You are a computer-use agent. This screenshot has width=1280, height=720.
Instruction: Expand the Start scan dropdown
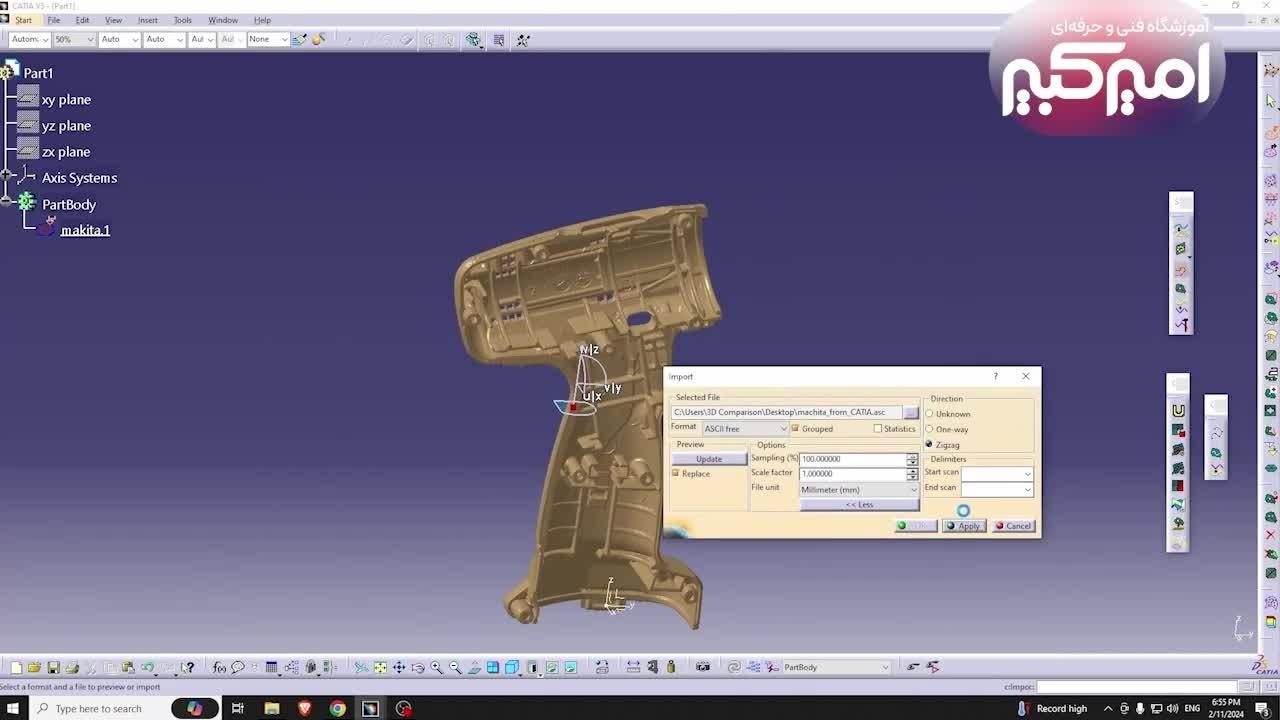pyautogui.click(x=1026, y=474)
